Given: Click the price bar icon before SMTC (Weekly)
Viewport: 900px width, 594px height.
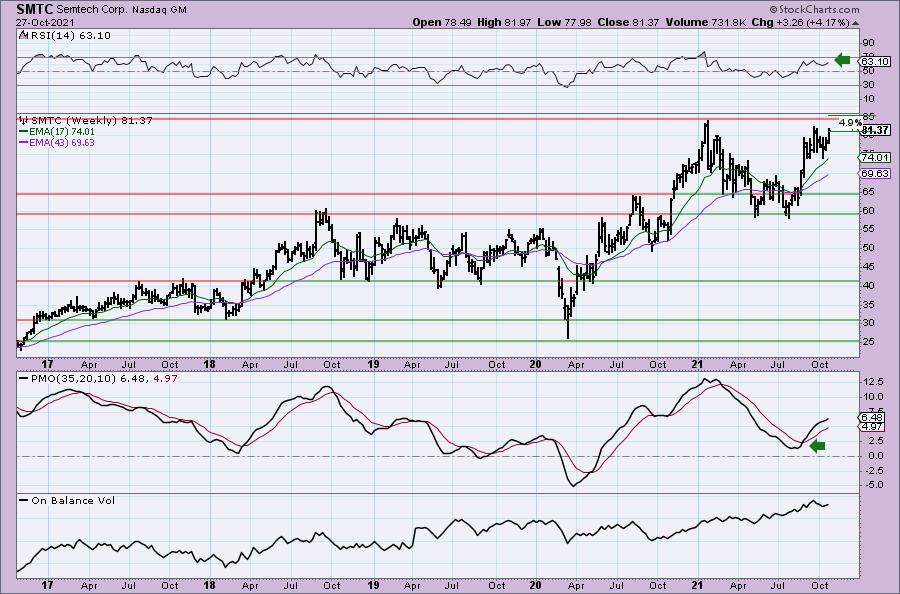Looking at the screenshot, I should pyautogui.click(x=24, y=121).
